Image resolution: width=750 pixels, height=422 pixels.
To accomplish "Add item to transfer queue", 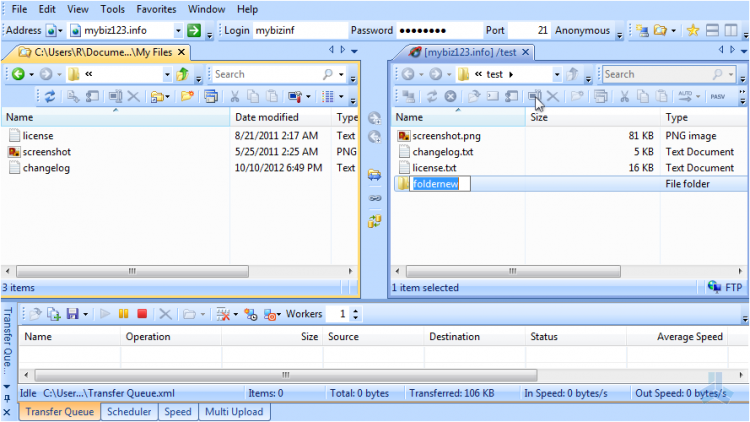I will point(53,314).
